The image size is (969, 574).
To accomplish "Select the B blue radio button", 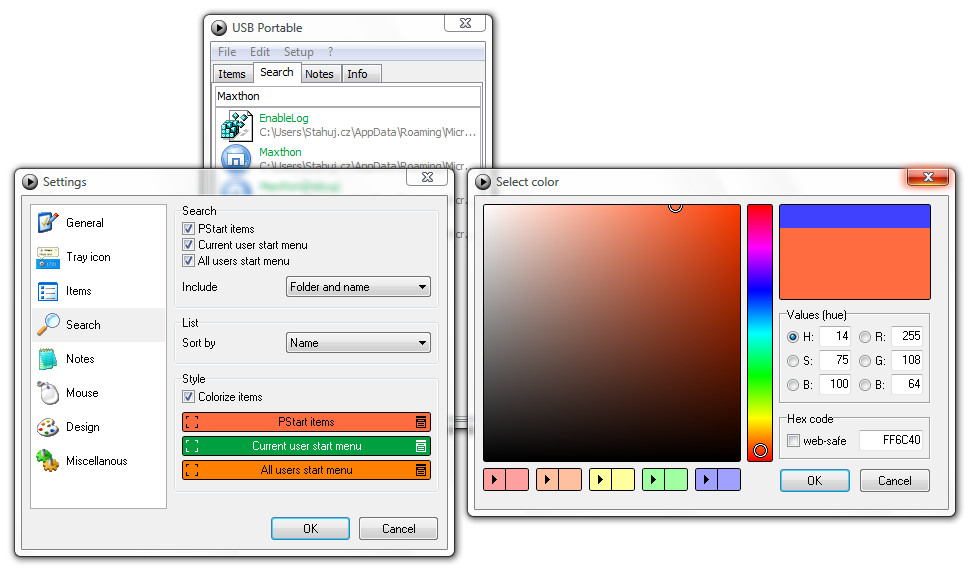I will point(865,385).
